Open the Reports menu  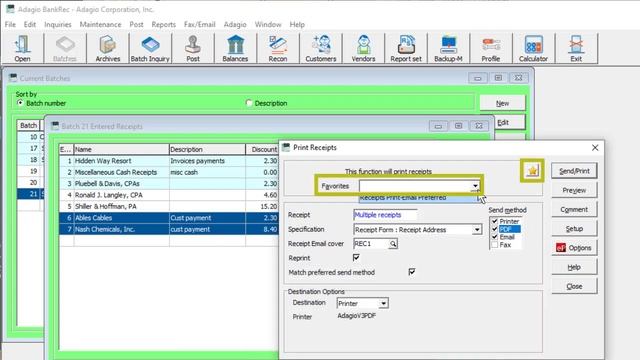(163, 24)
